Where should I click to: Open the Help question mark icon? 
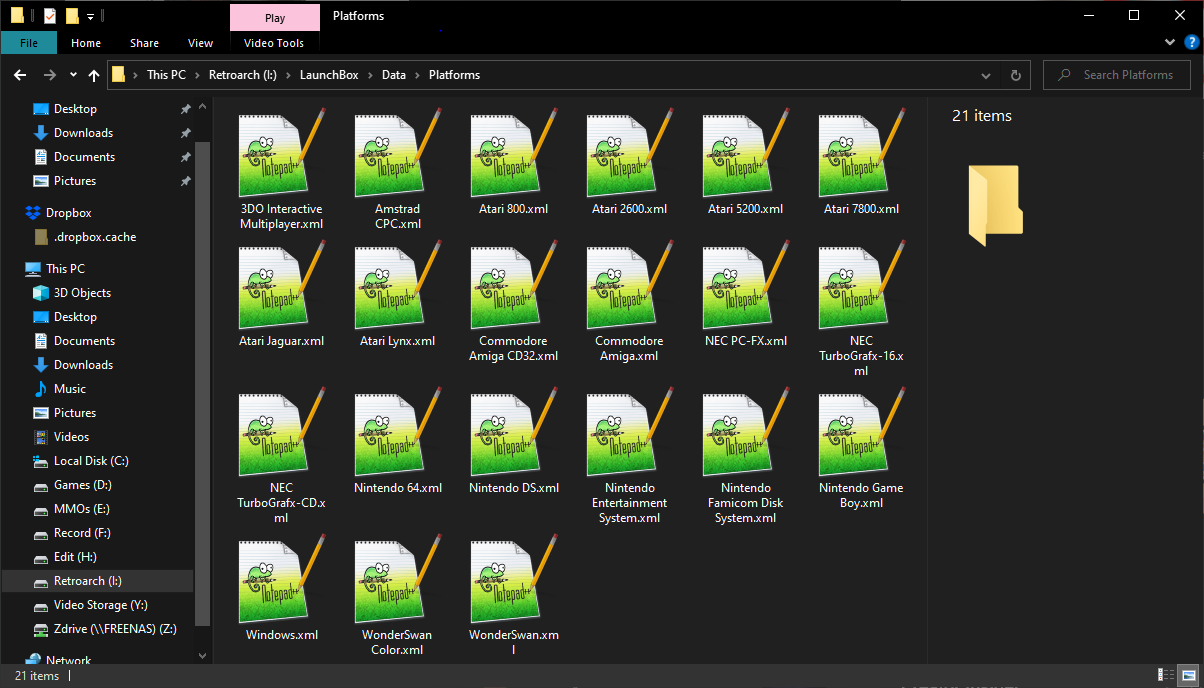(x=1191, y=43)
